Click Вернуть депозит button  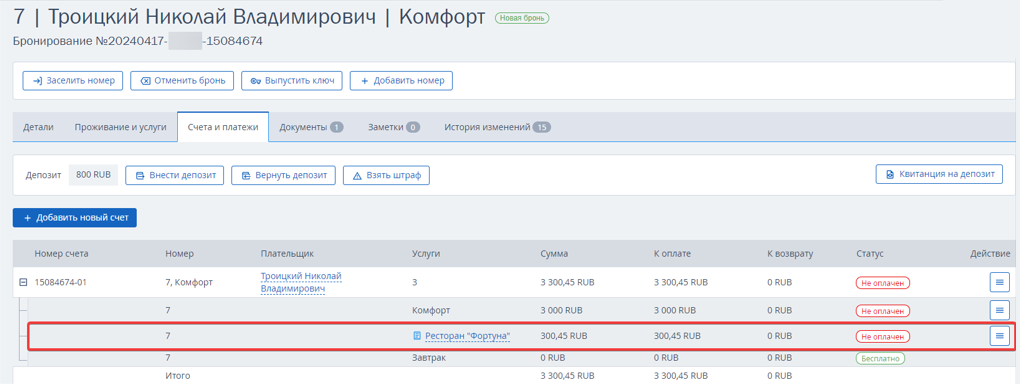click(x=283, y=175)
